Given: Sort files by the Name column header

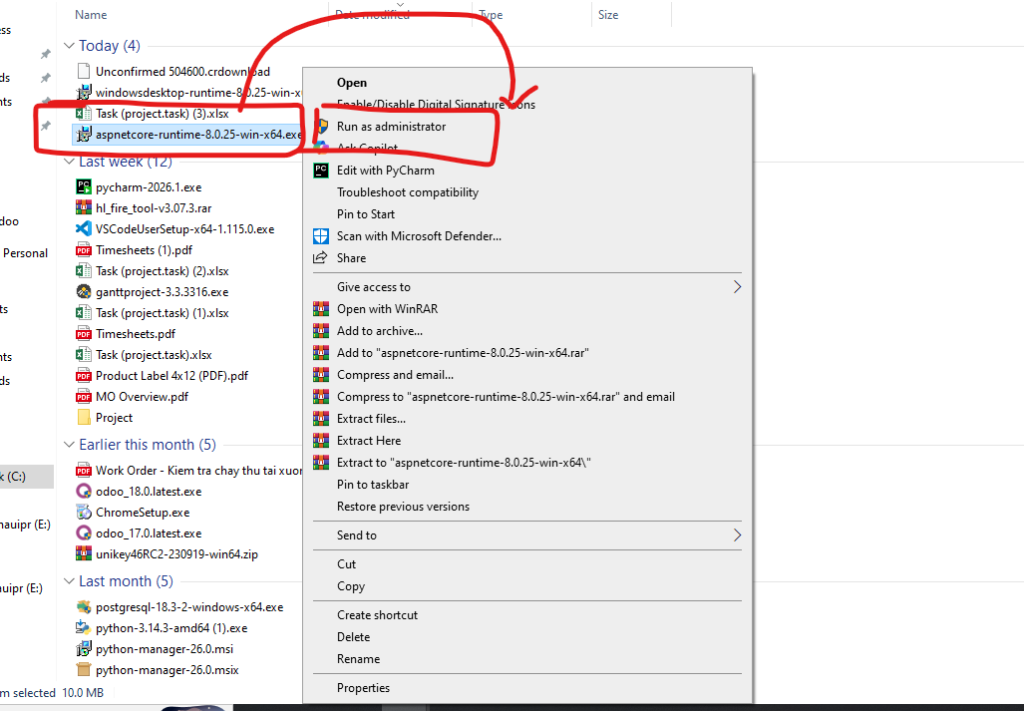Looking at the screenshot, I should pos(91,15).
